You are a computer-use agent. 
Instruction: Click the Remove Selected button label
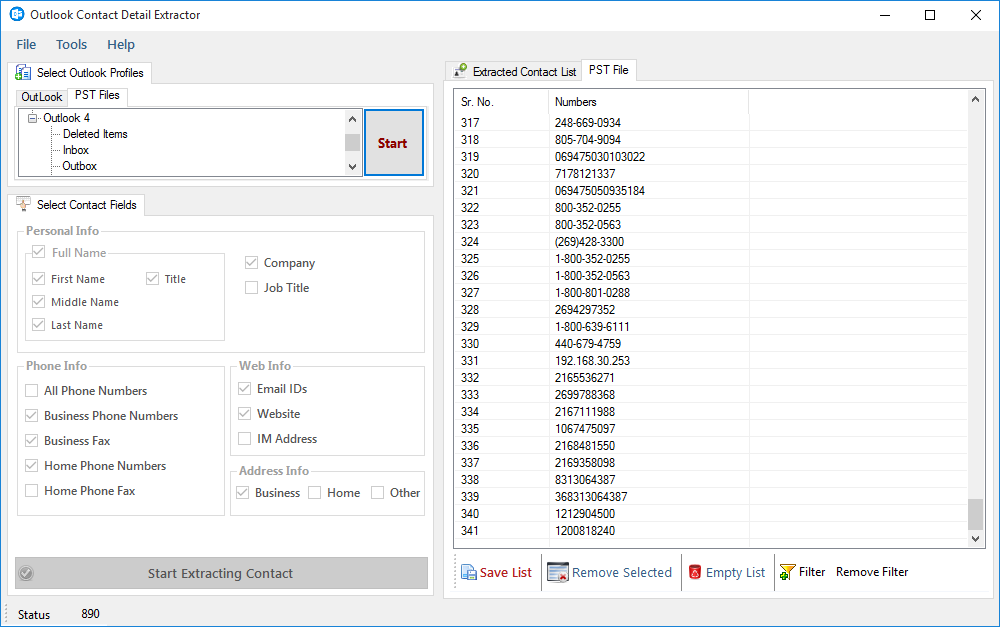coord(622,573)
